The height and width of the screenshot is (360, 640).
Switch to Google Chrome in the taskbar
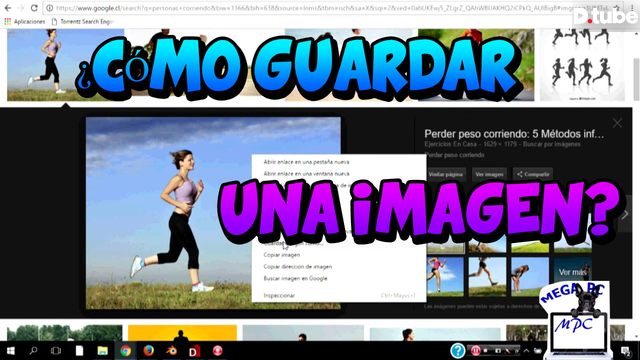tap(125, 351)
